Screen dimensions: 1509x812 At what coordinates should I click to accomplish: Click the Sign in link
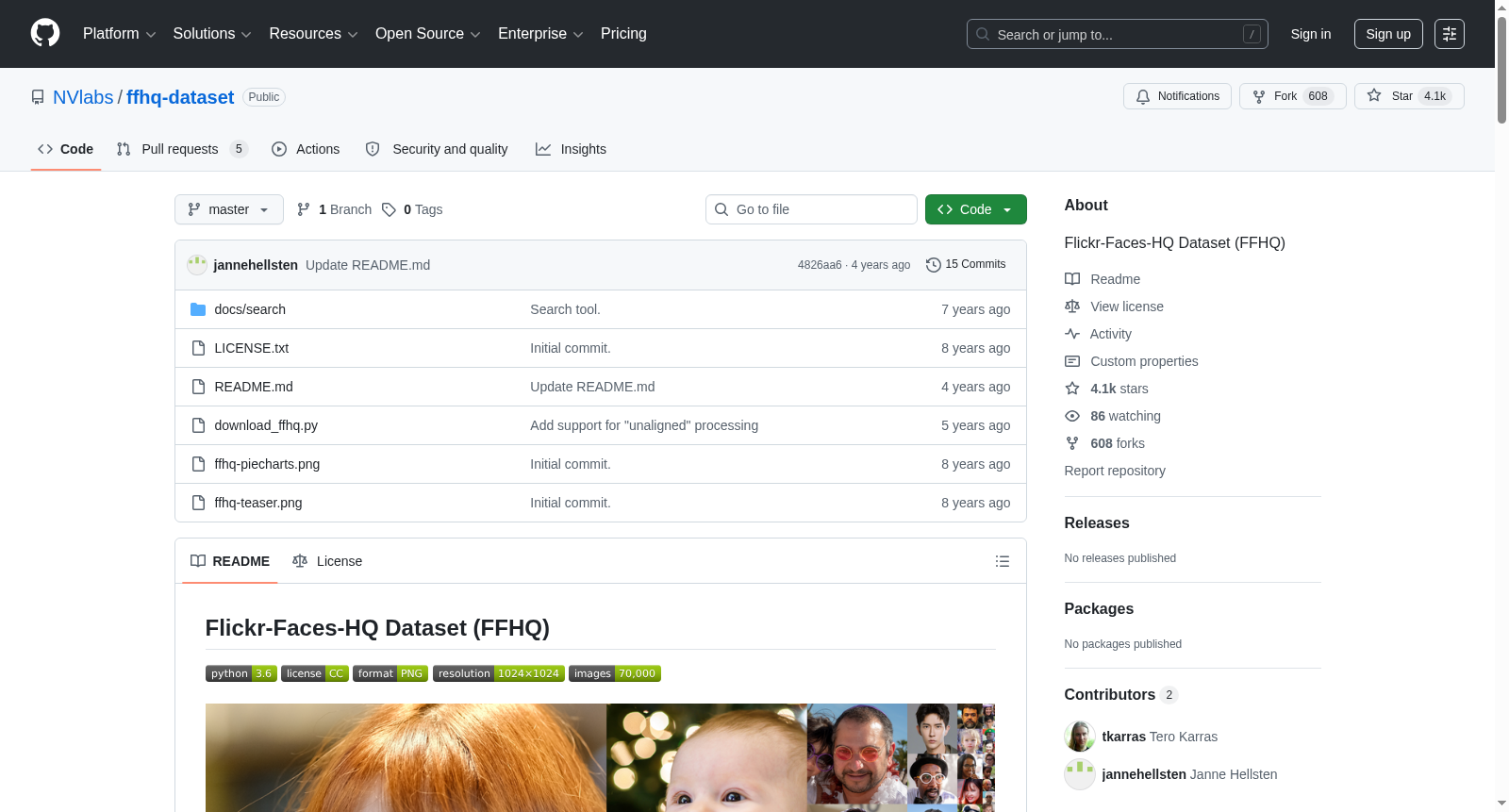tap(1311, 34)
